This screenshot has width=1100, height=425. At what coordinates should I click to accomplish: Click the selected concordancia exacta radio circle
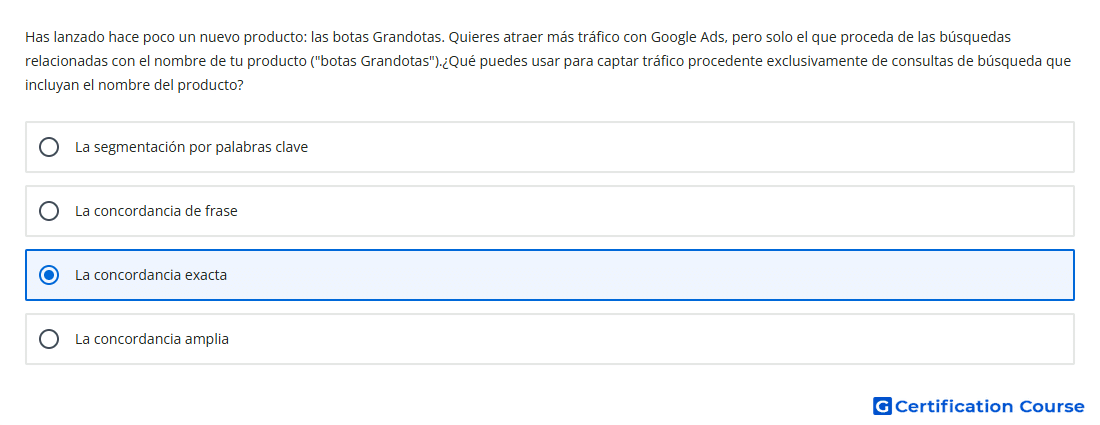tap(49, 275)
